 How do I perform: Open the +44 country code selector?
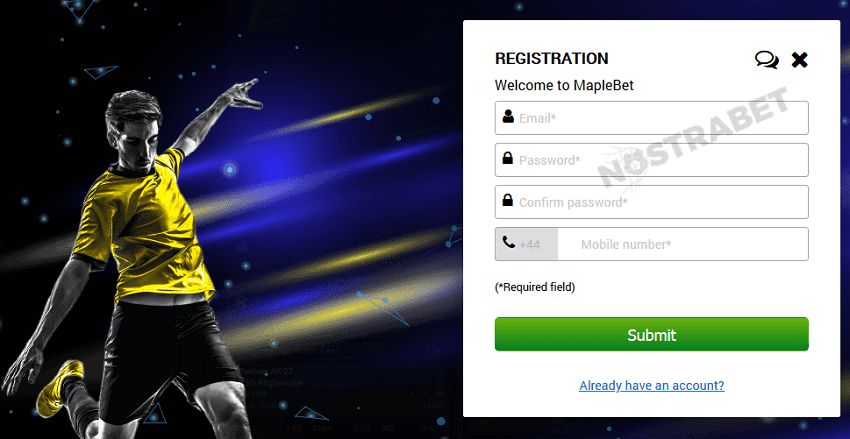(526, 244)
